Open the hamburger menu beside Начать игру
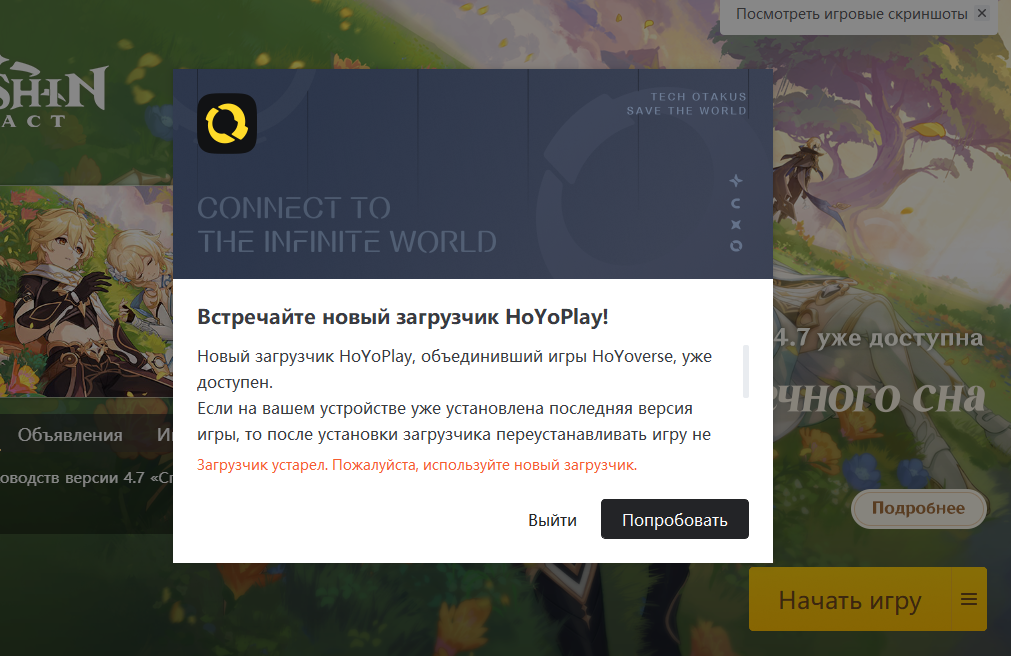 tap(969, 600)
